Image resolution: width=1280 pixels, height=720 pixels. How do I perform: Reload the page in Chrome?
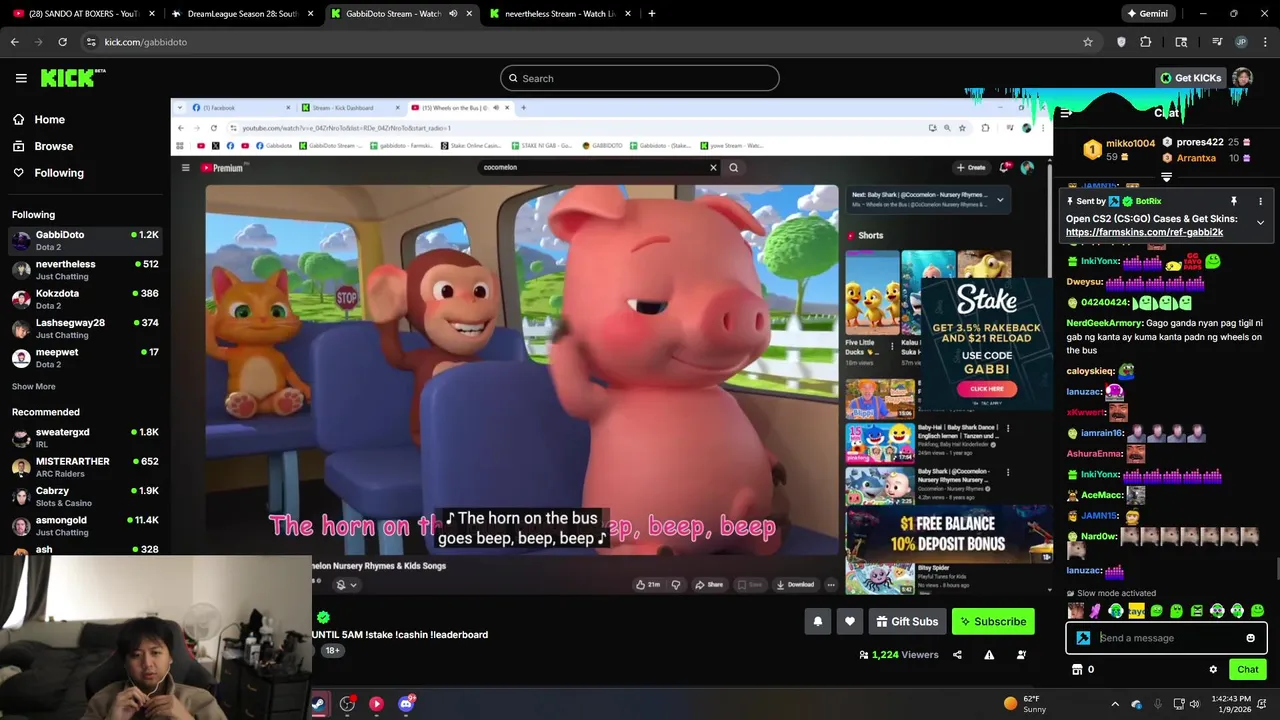(x=62, y=42)
